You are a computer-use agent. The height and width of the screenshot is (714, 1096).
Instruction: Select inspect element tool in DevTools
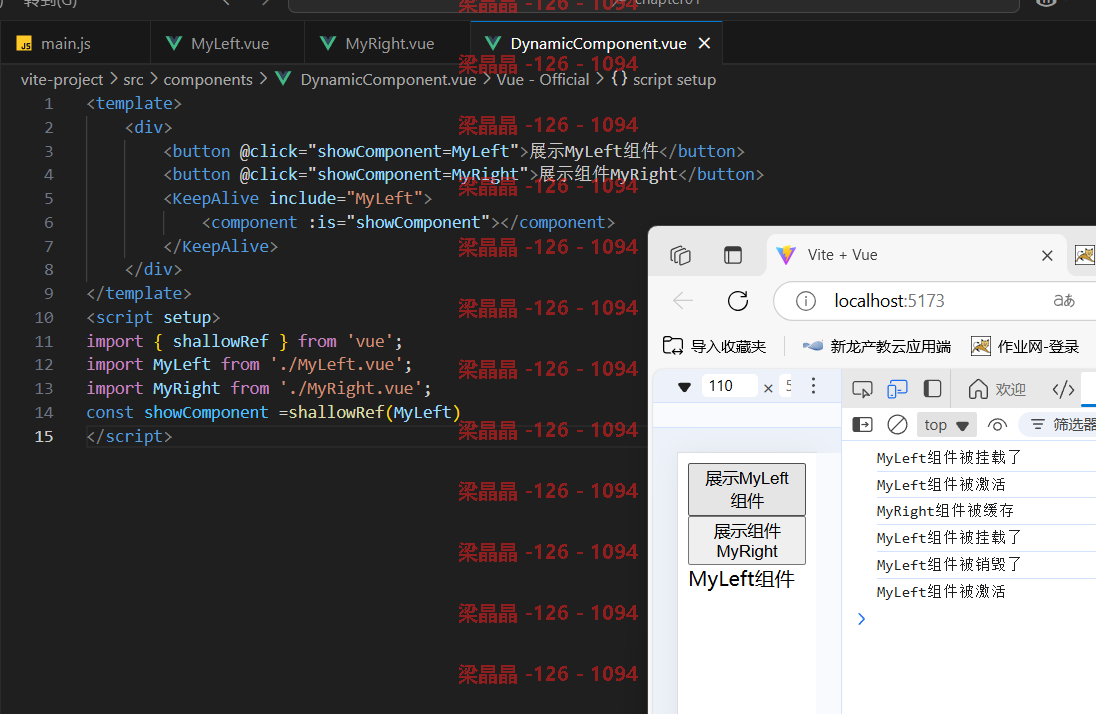tap(863, 390)
